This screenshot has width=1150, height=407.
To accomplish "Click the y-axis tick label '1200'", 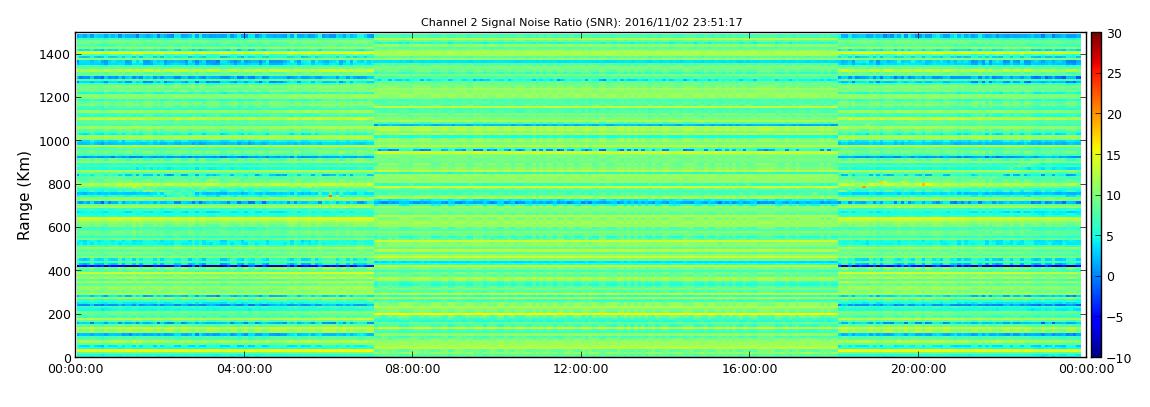I will 56,98.
